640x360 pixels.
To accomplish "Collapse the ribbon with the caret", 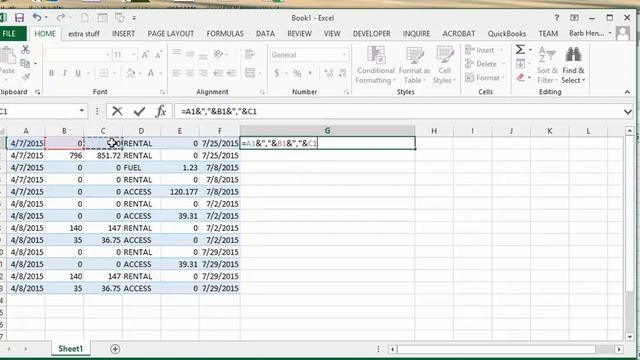I will pos(627,92).
